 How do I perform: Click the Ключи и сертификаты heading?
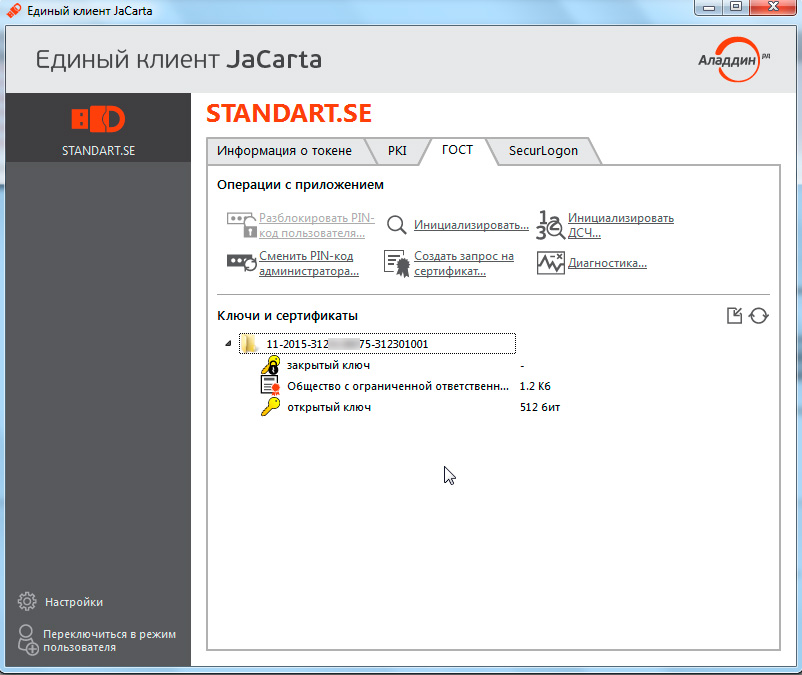pyautogui.click(x=287, y=316)
